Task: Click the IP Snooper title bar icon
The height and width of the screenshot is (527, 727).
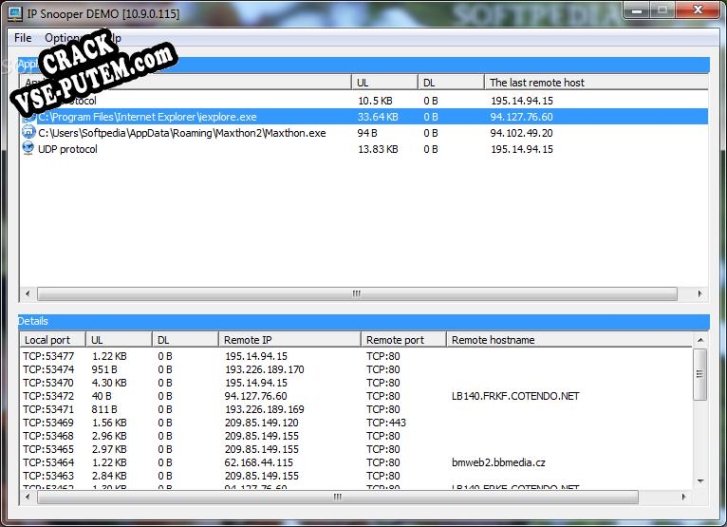Action: click(x=15, y=13)
